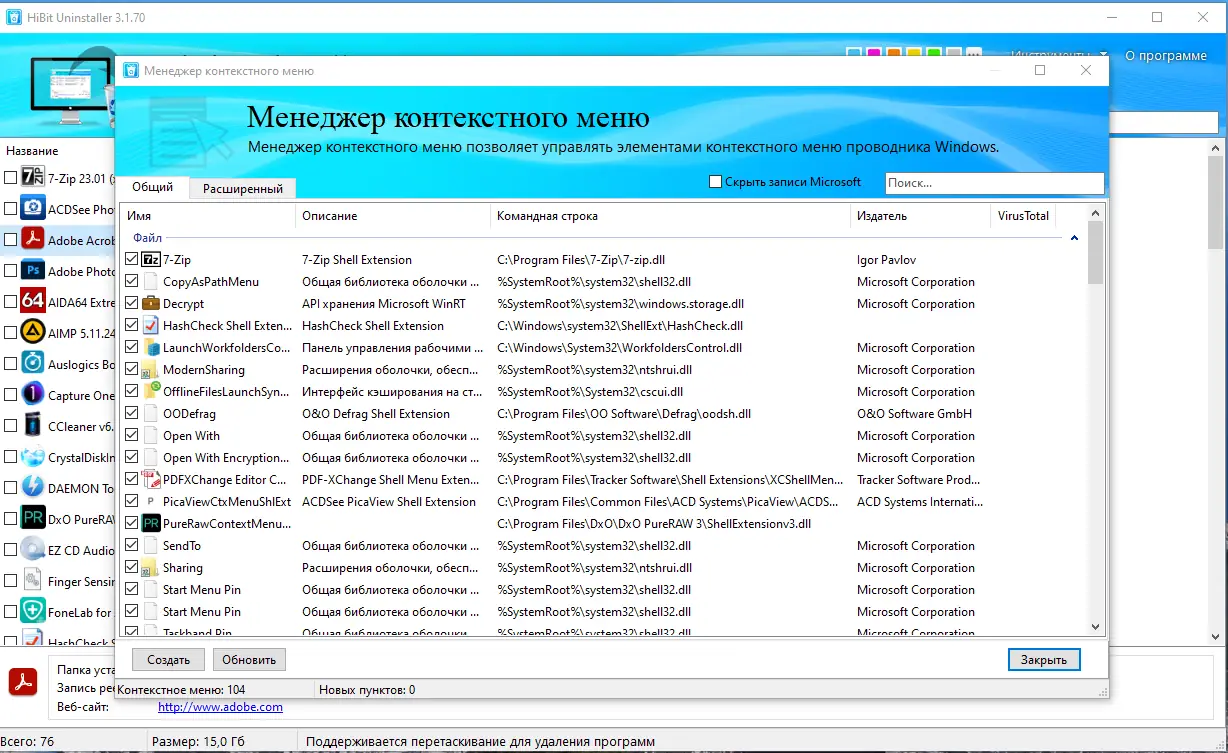Click the Adobe PDF icon in the details panel

(23, 682)
